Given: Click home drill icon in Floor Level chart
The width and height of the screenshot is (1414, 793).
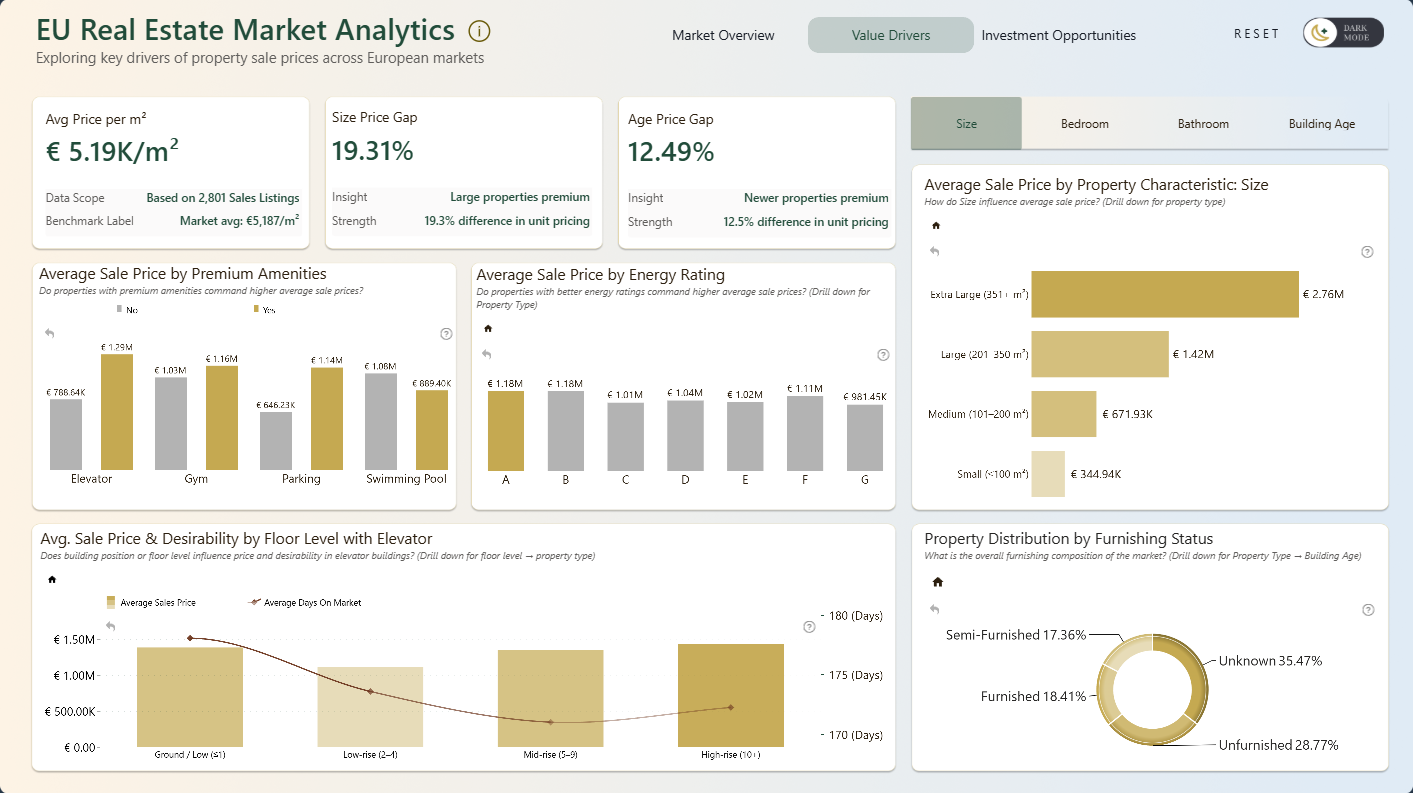Looking at the screenshot, I should click(x=52, y=579).
